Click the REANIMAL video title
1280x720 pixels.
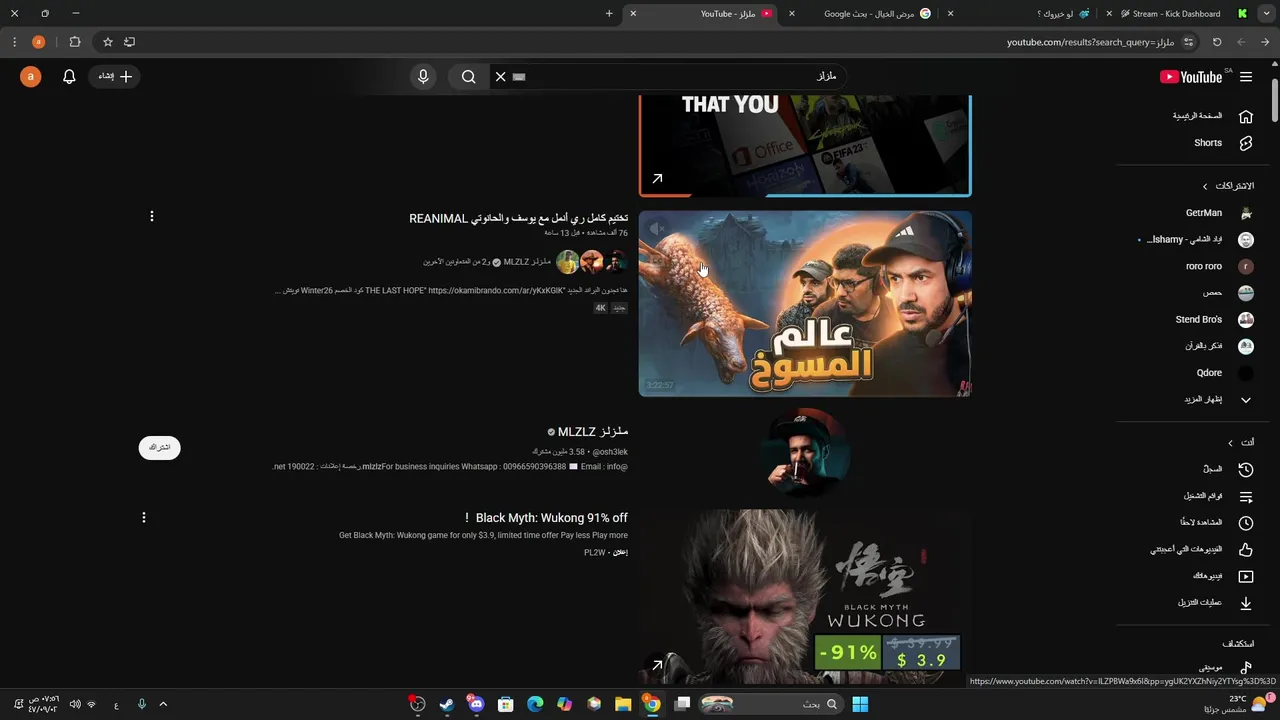[518, 218]
